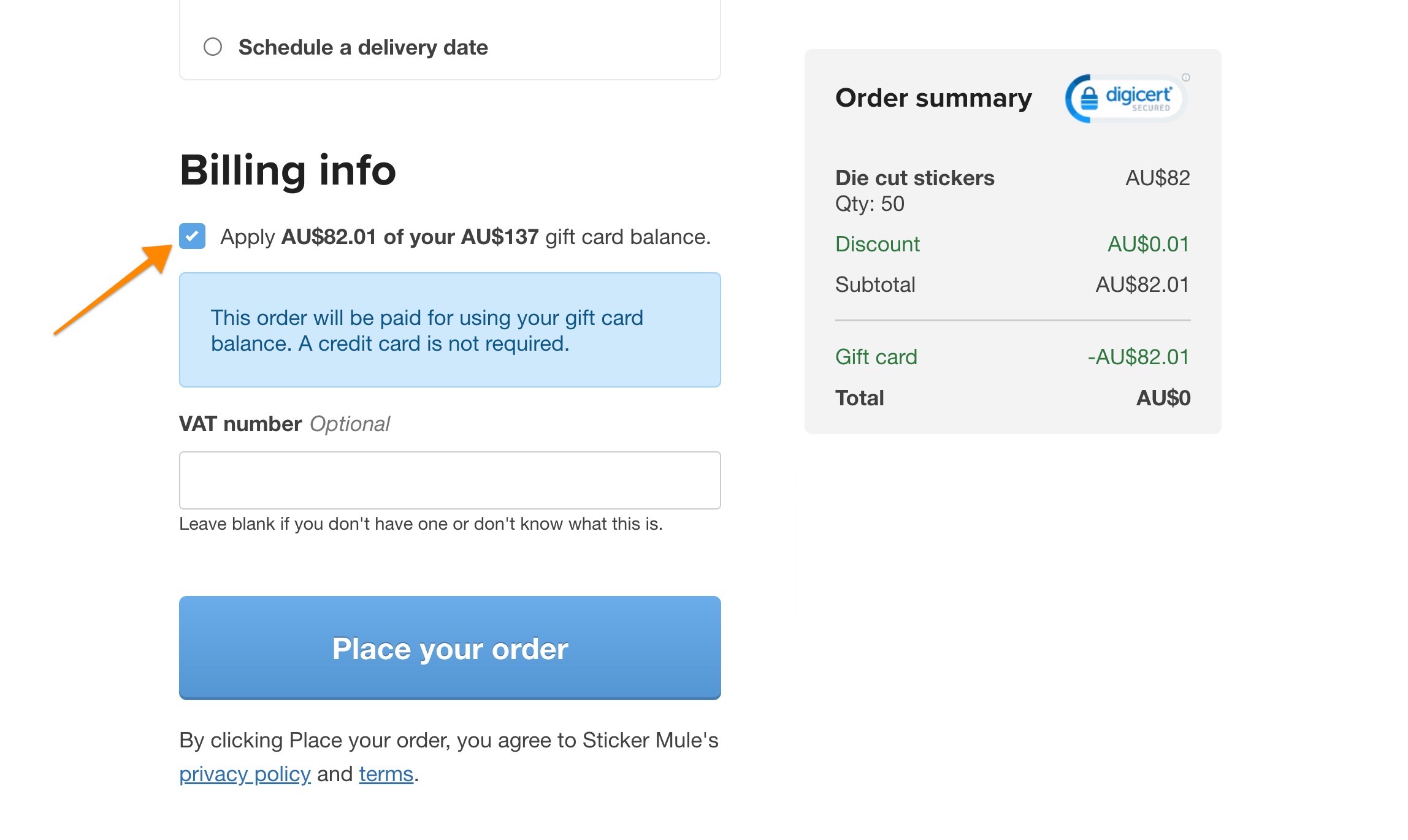The image size is (1408, 840).
Task: Open Sticker Mule's privacy policy
Action: tap(245, 774)
